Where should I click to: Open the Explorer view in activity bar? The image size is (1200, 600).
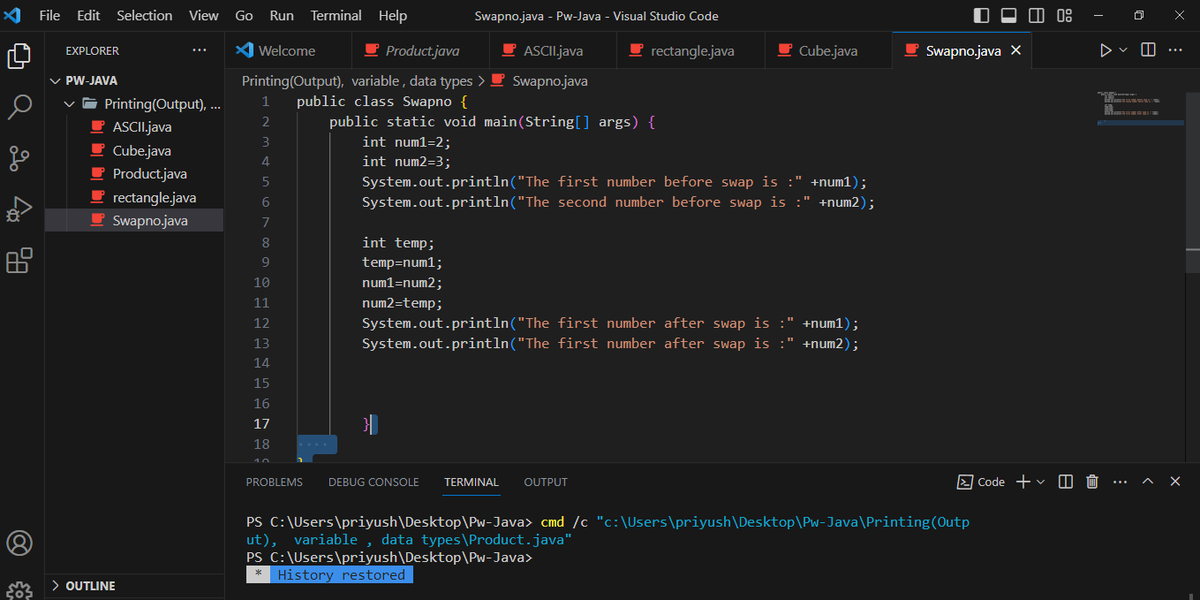click(19, 56)
